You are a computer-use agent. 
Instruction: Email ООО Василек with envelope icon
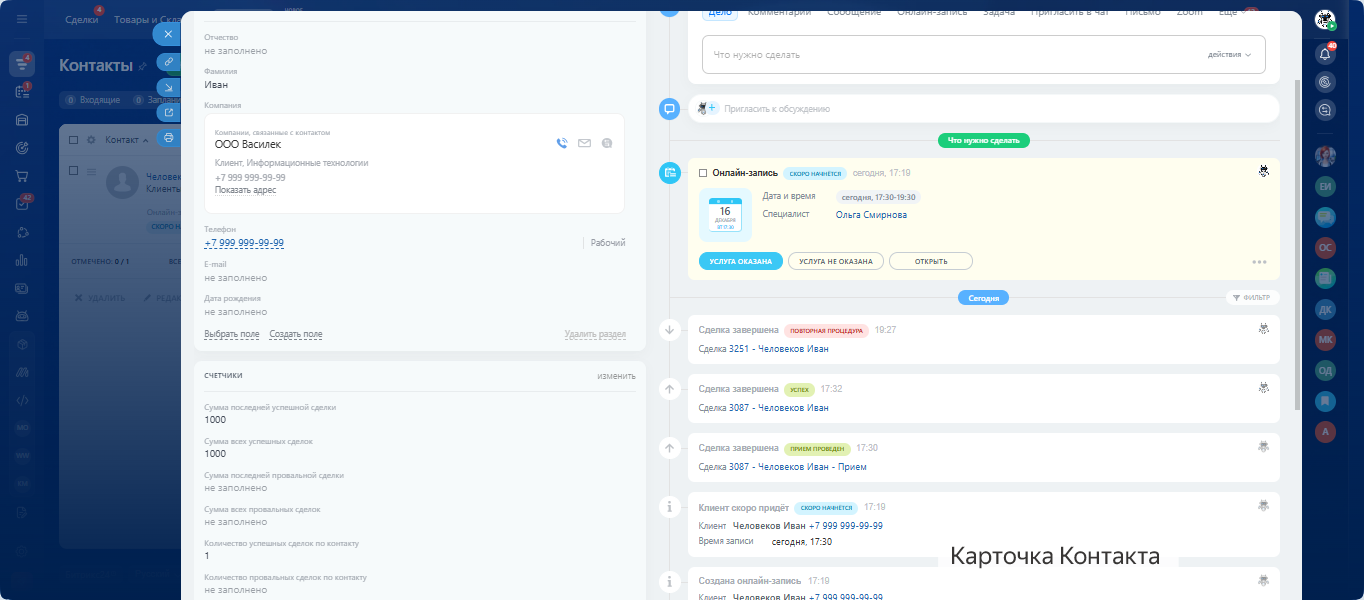coord(584,143)
